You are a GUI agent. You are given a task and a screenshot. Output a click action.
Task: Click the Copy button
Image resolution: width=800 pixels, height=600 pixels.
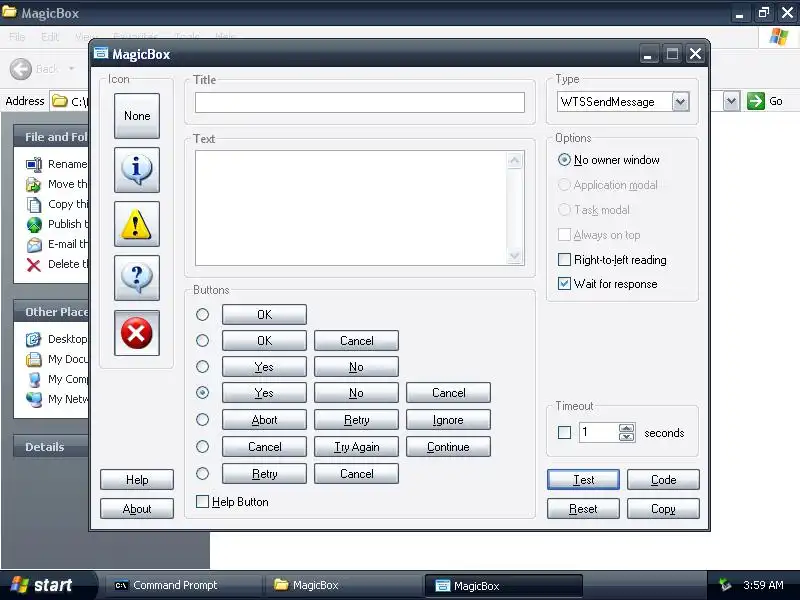[x=663, y=509]
